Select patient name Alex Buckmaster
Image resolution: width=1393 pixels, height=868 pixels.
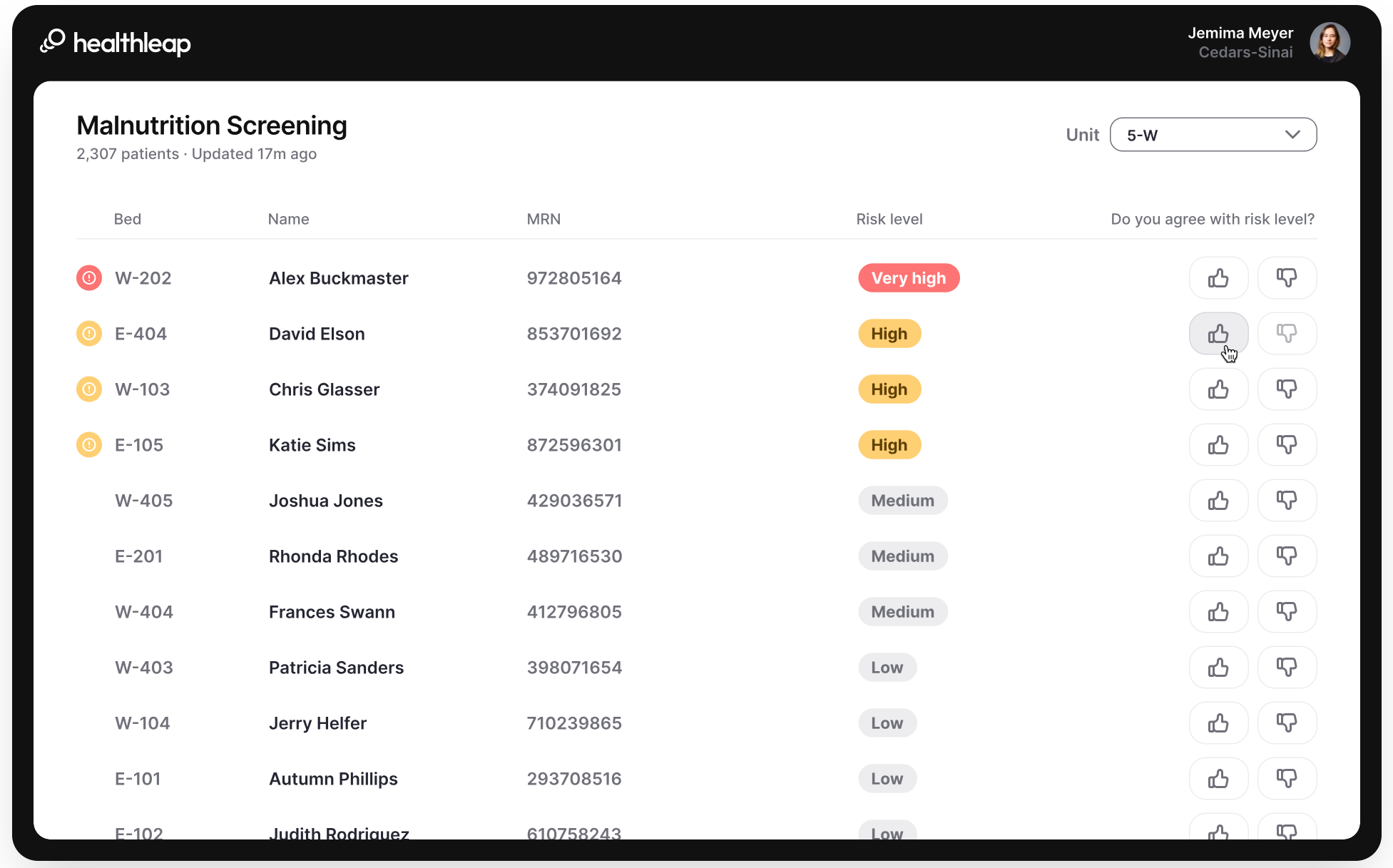(x=339, y=277)
